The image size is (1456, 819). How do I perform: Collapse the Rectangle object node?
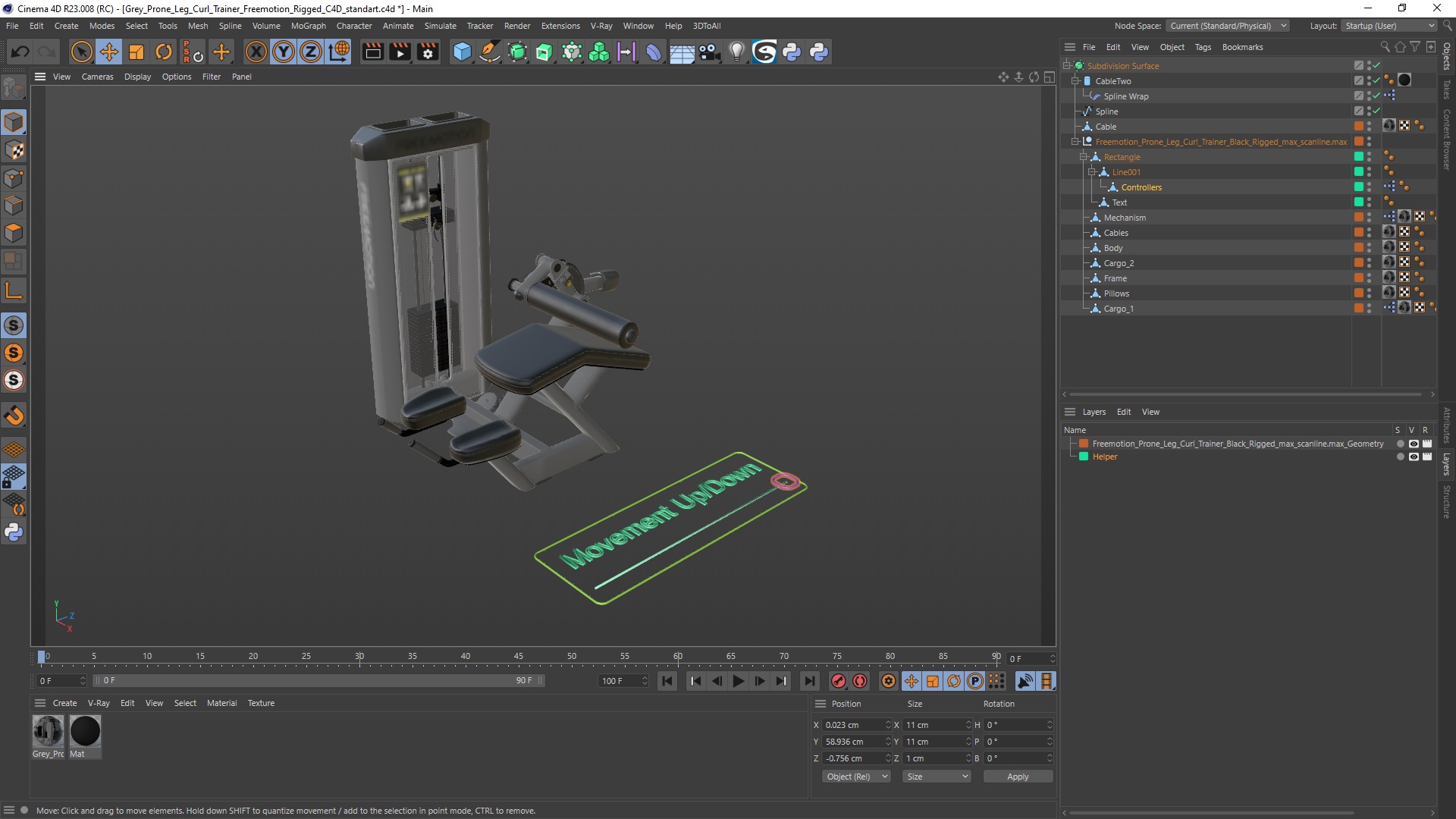point(1084,157)
